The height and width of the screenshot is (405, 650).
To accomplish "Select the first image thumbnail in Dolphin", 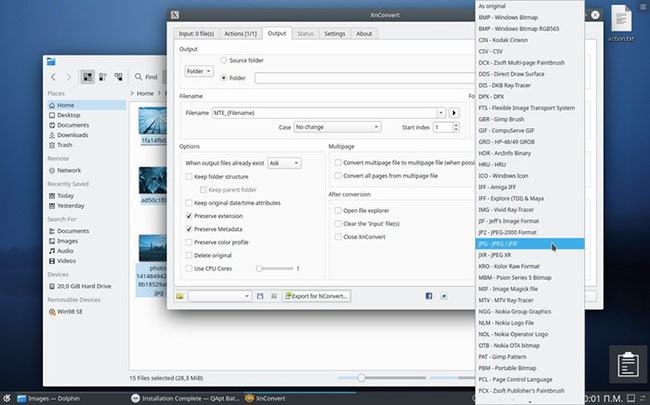I will (x=153, y=121).
